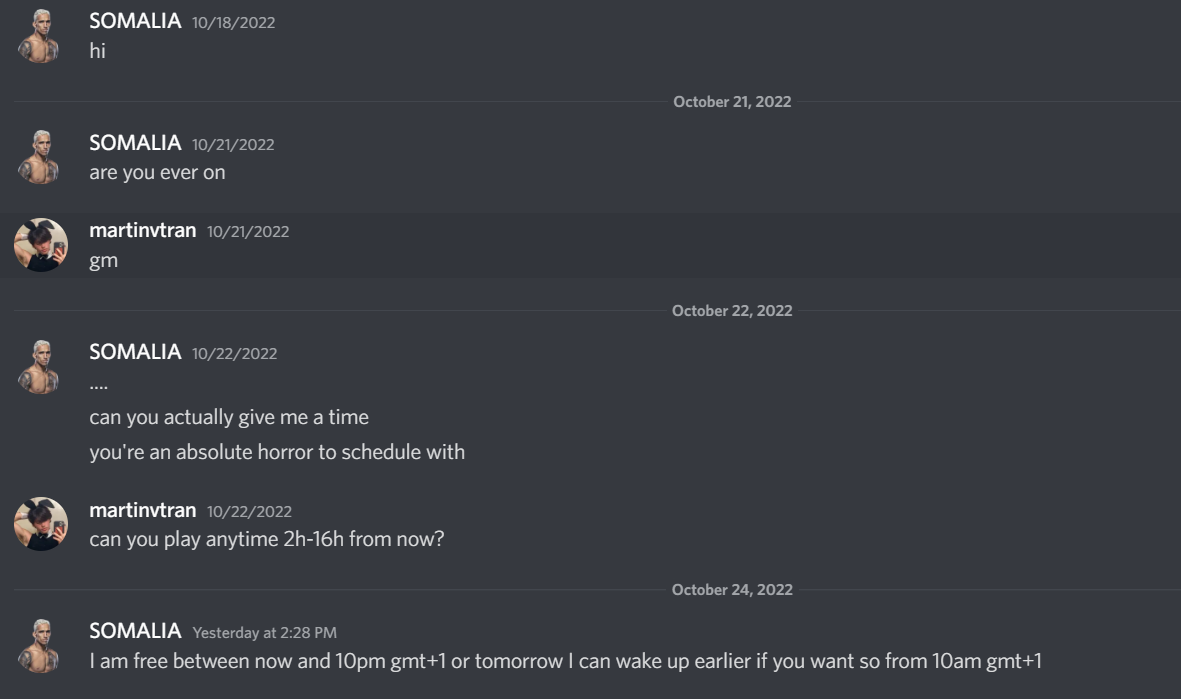
Task: Select the SOMALIA username dated 10/22/2022
Action: (135, 352)
